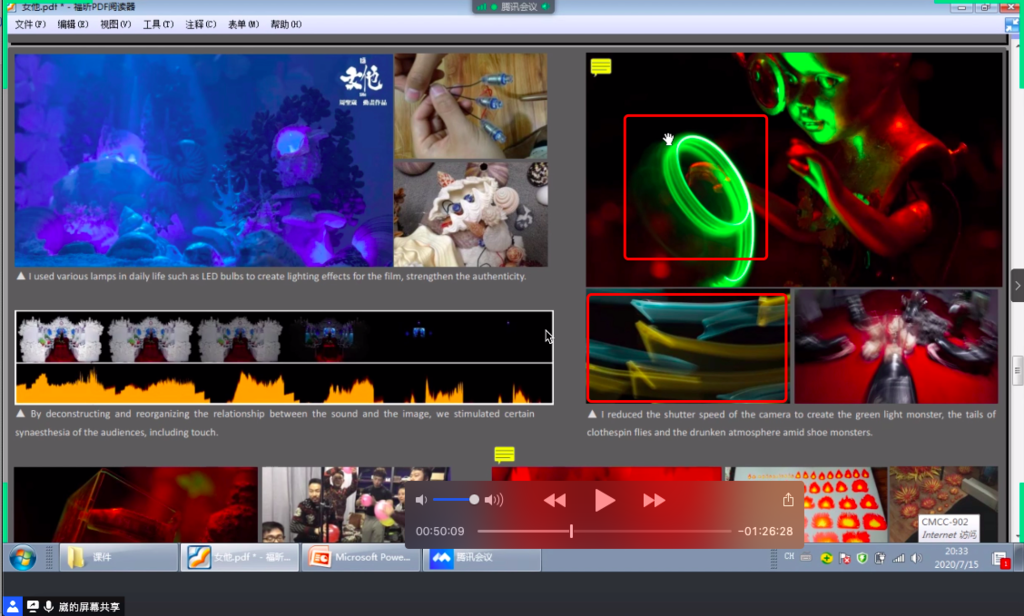Click the CMCC-902 network tooltip
The width and height of the screenshot is (1024, 616).
coord(949,528)
